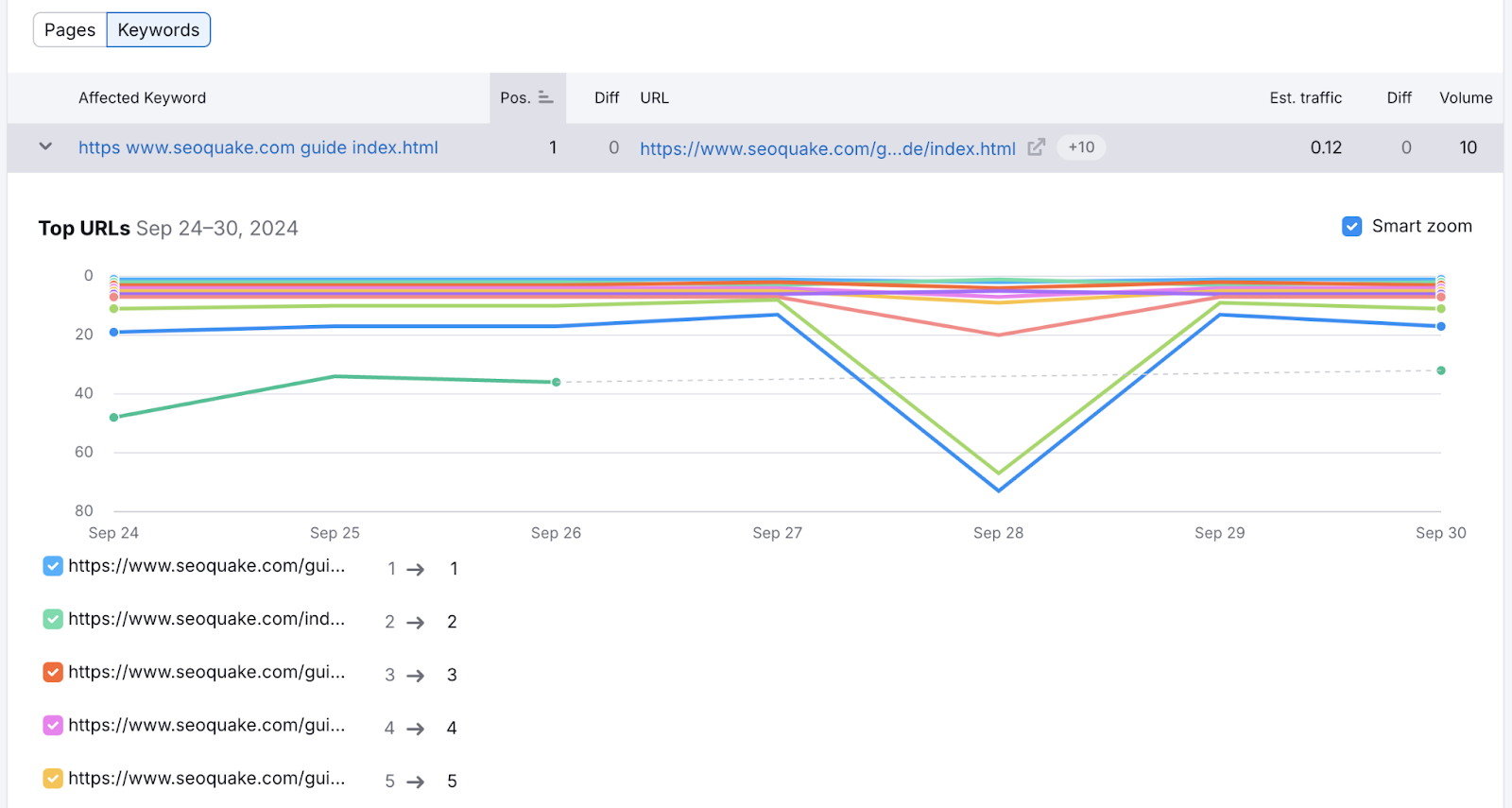Click the Pos. column sort icon
1512x808 pixels.
tap(545, 97)
